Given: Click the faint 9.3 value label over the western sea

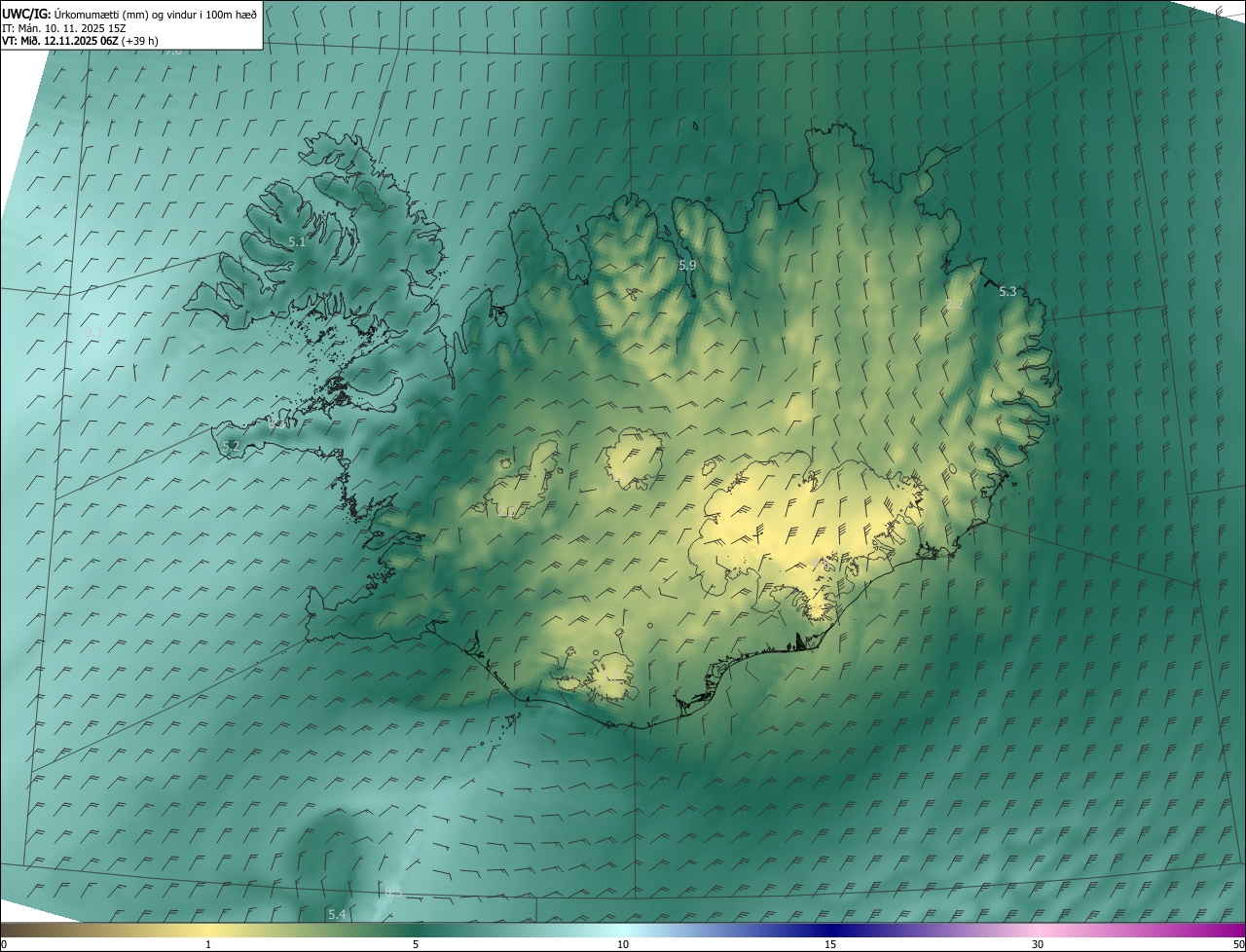Looking at the screenshot, I should [x=93, y=332].
